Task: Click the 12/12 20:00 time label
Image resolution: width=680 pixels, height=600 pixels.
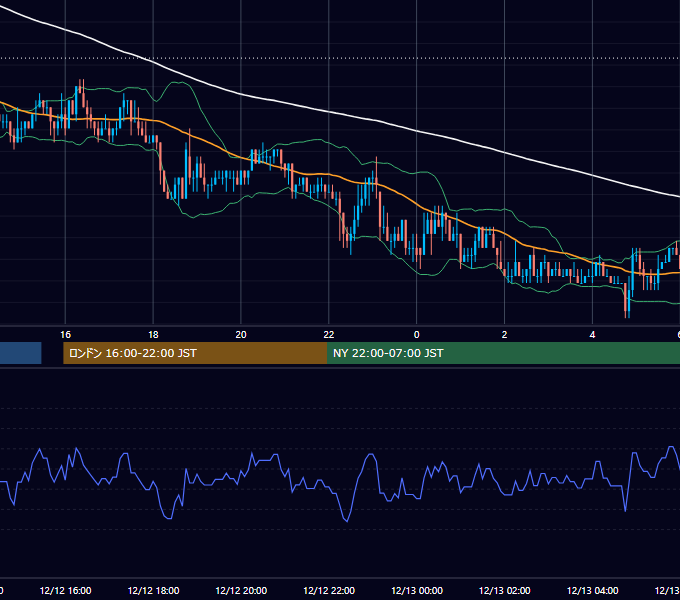Action: point(241,590)
